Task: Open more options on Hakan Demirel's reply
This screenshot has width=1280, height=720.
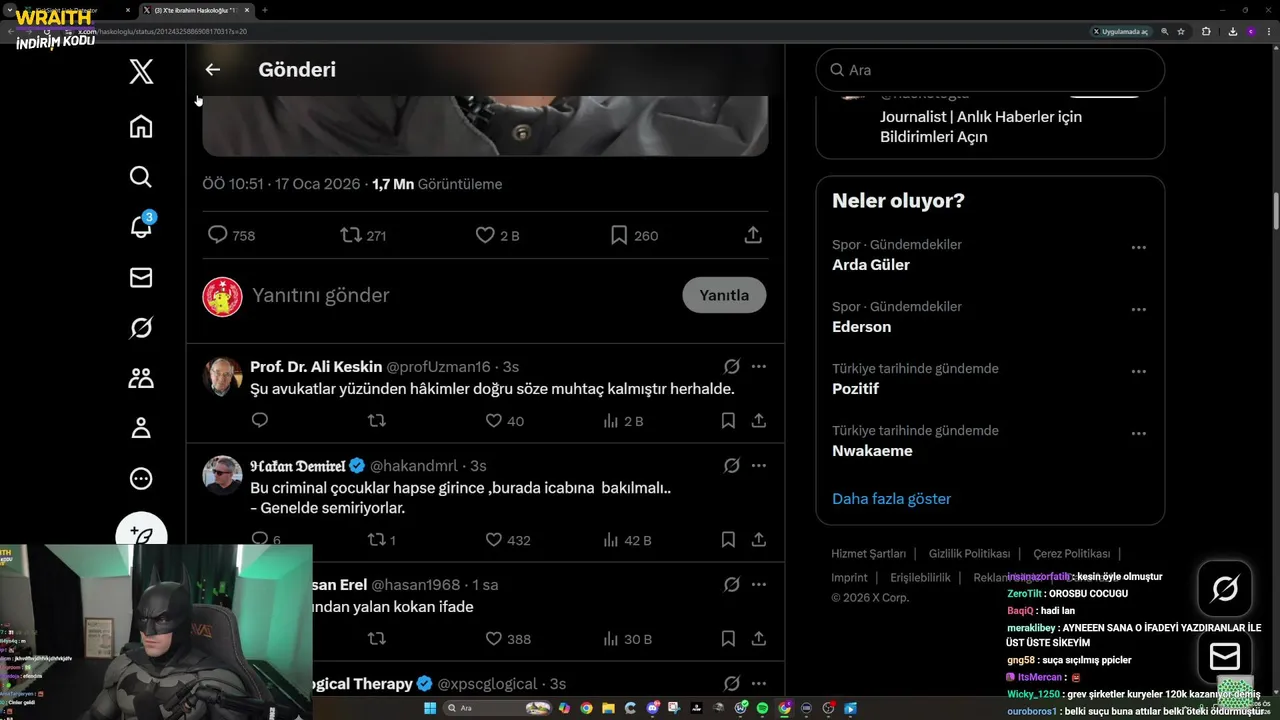Action: (759, 466)
